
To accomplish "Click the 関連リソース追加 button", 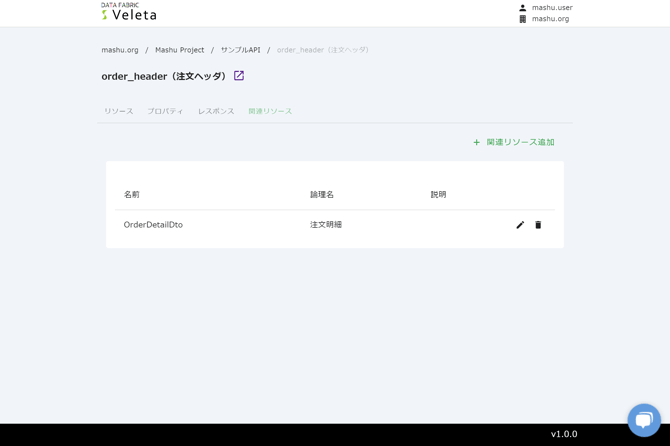I will 520,143.
